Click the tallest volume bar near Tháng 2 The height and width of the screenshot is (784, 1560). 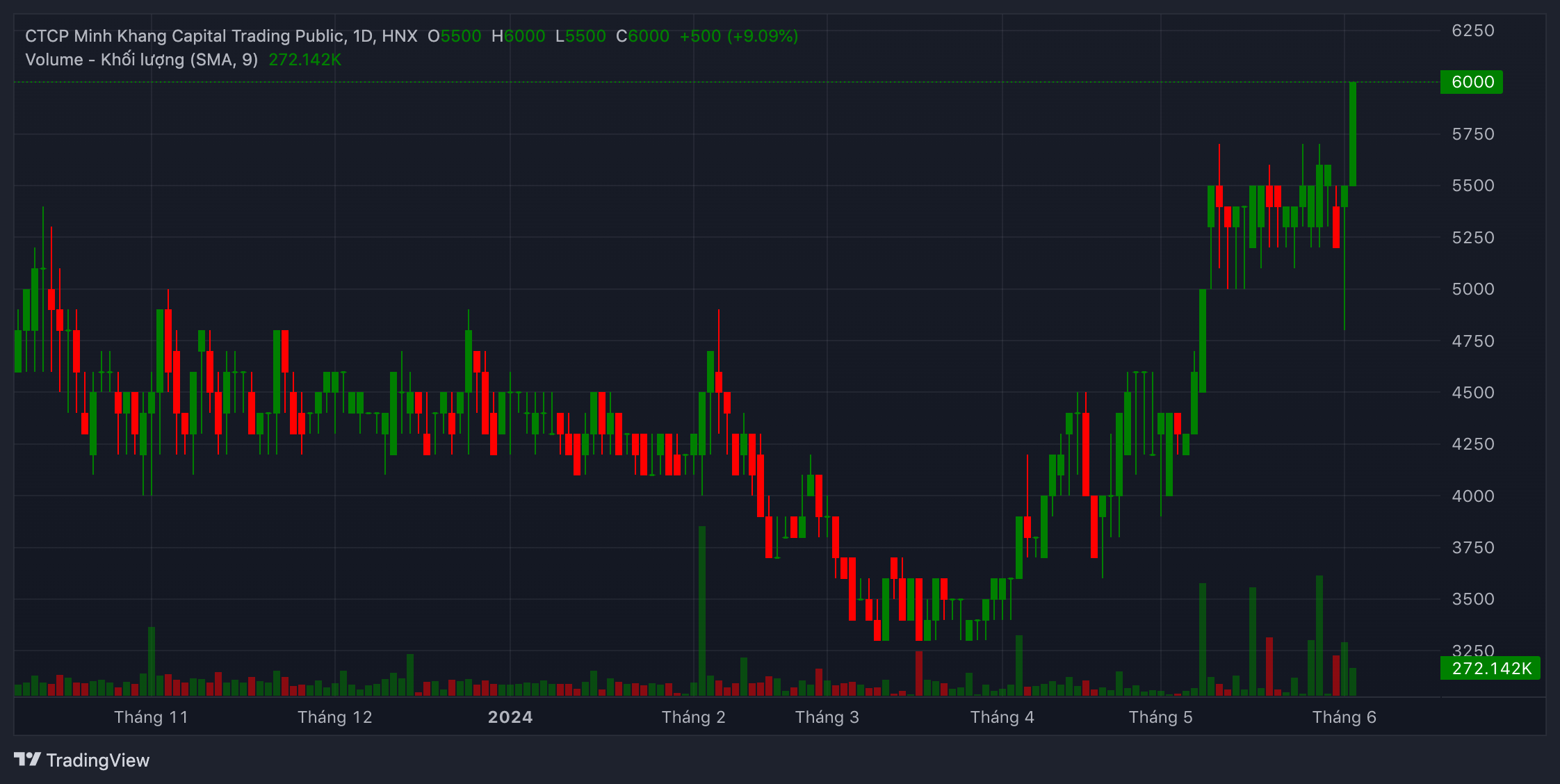[x=702, y=612]
